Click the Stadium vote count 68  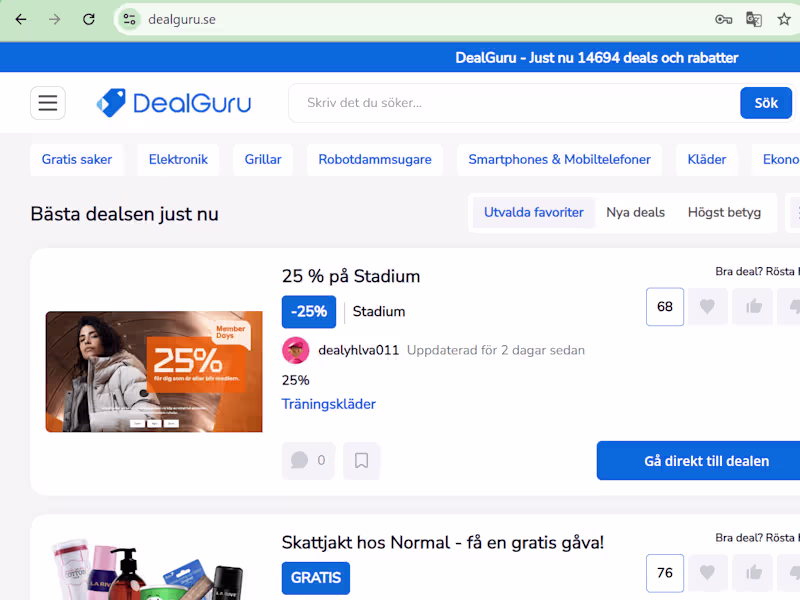(665, 307)
